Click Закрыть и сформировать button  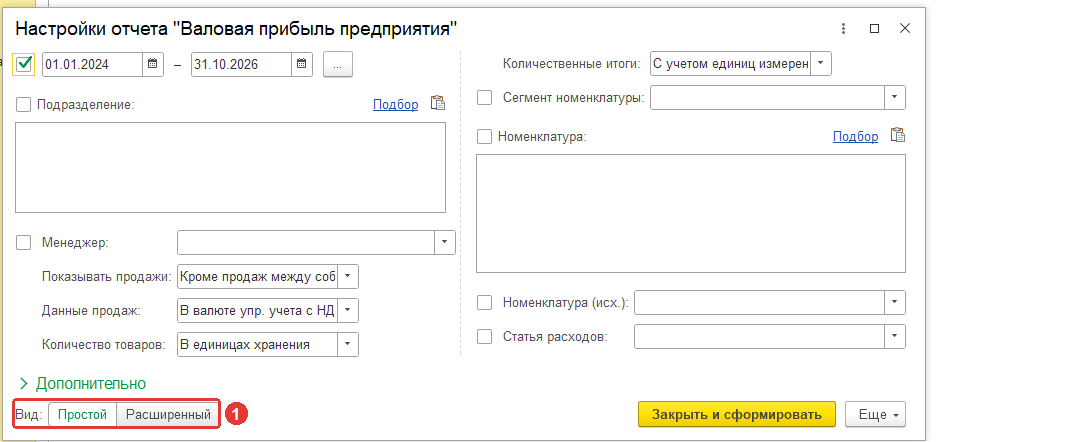(x=736, y=414)
